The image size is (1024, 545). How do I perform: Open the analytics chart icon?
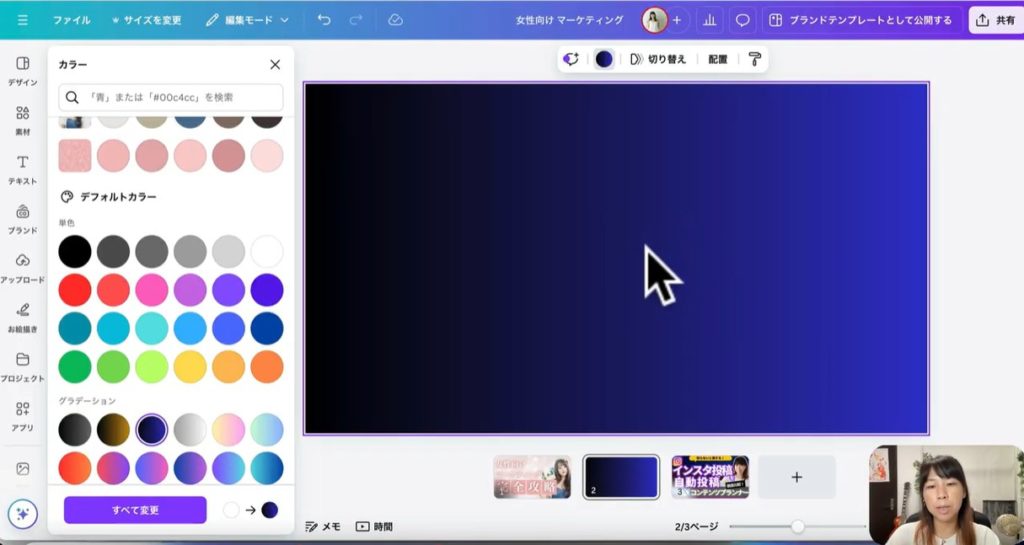click(709, 20)
